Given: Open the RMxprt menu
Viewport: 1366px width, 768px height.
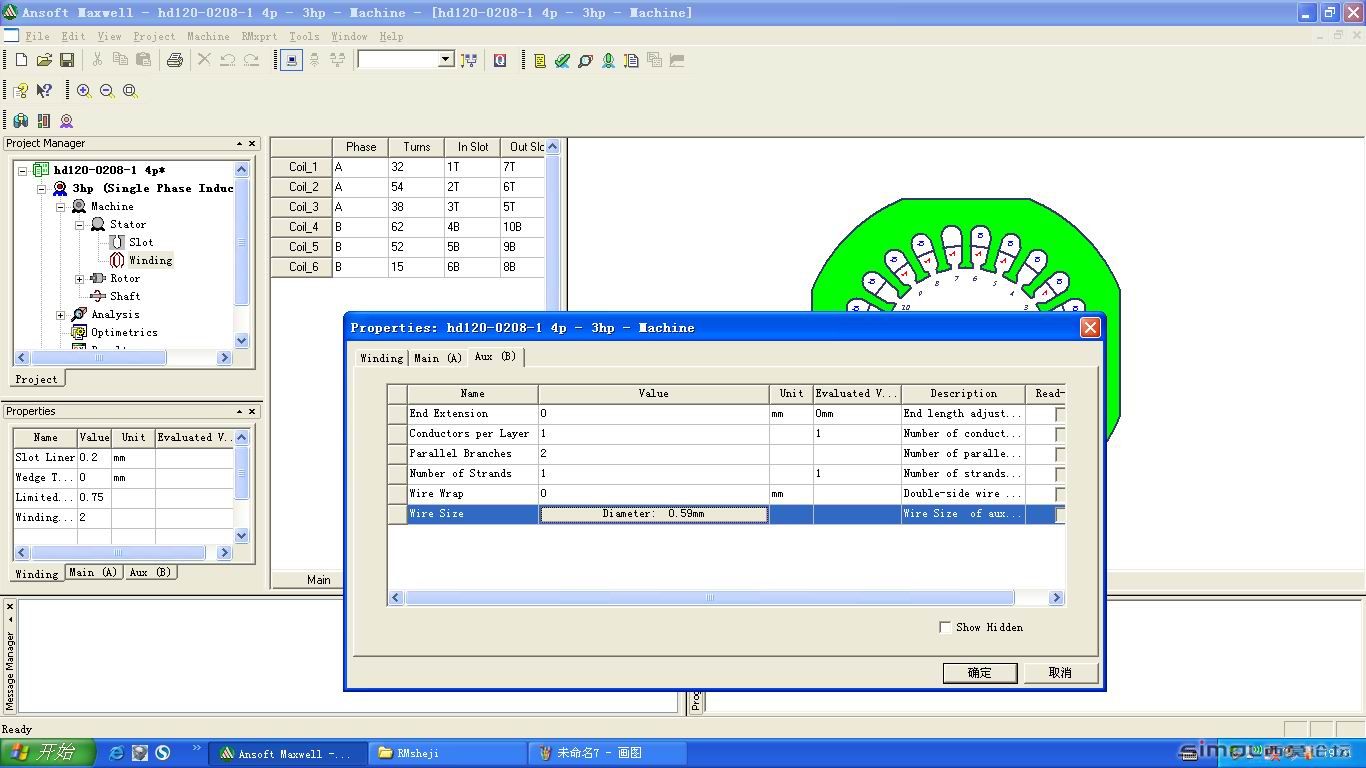Looking at the screenshot, I should click(259, 36).
